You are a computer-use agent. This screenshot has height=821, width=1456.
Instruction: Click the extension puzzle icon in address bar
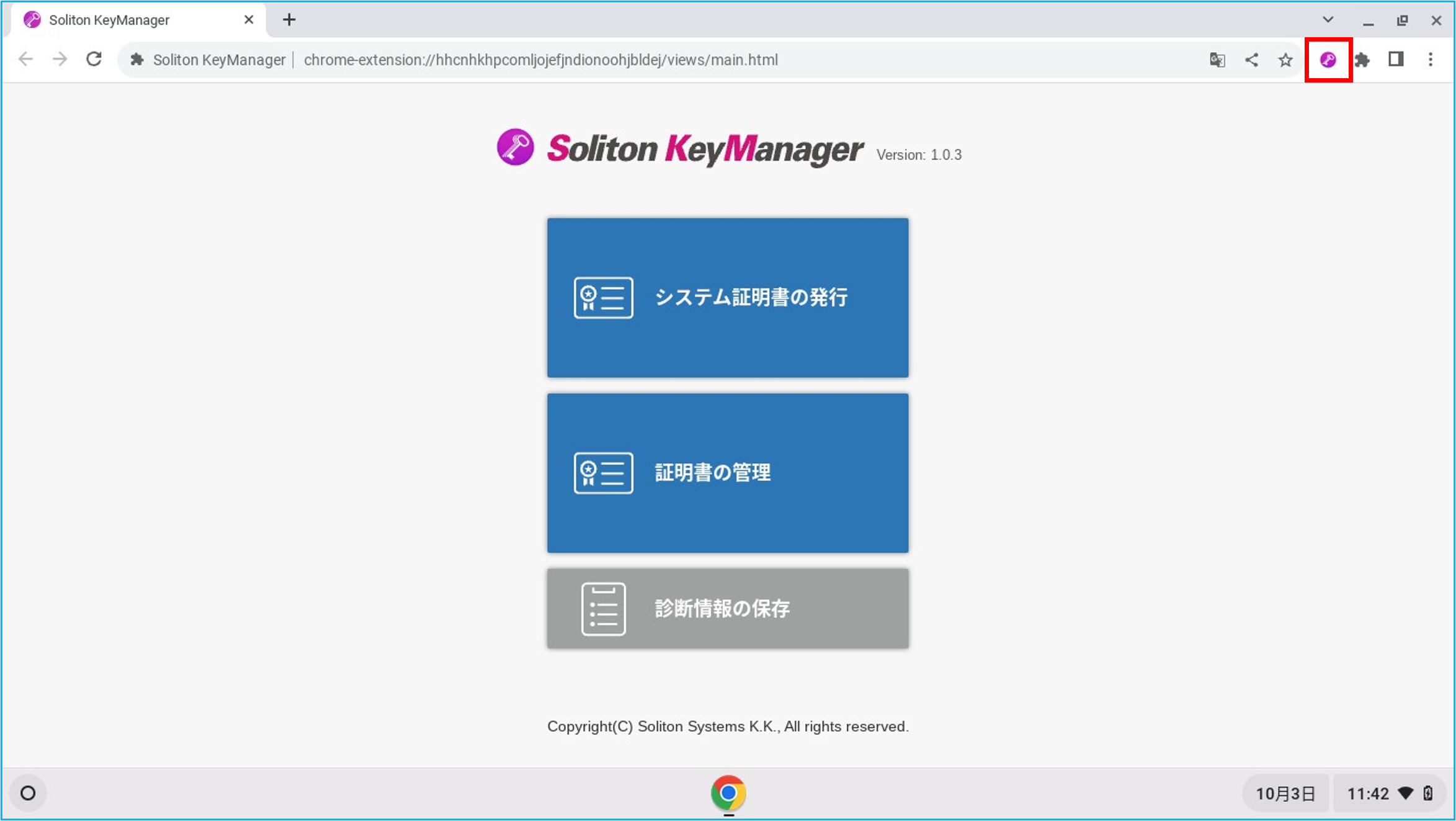coord(137,60)
